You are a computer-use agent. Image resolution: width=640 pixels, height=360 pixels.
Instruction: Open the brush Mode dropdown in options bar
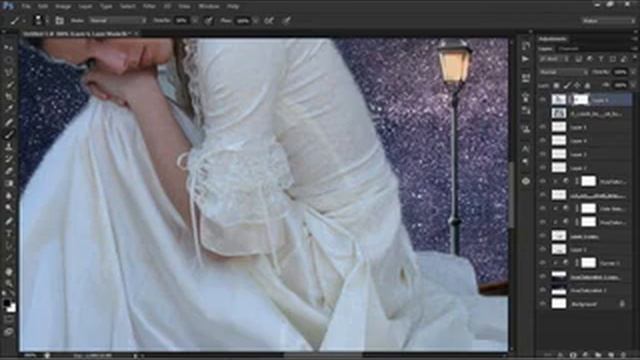(118, 20)
